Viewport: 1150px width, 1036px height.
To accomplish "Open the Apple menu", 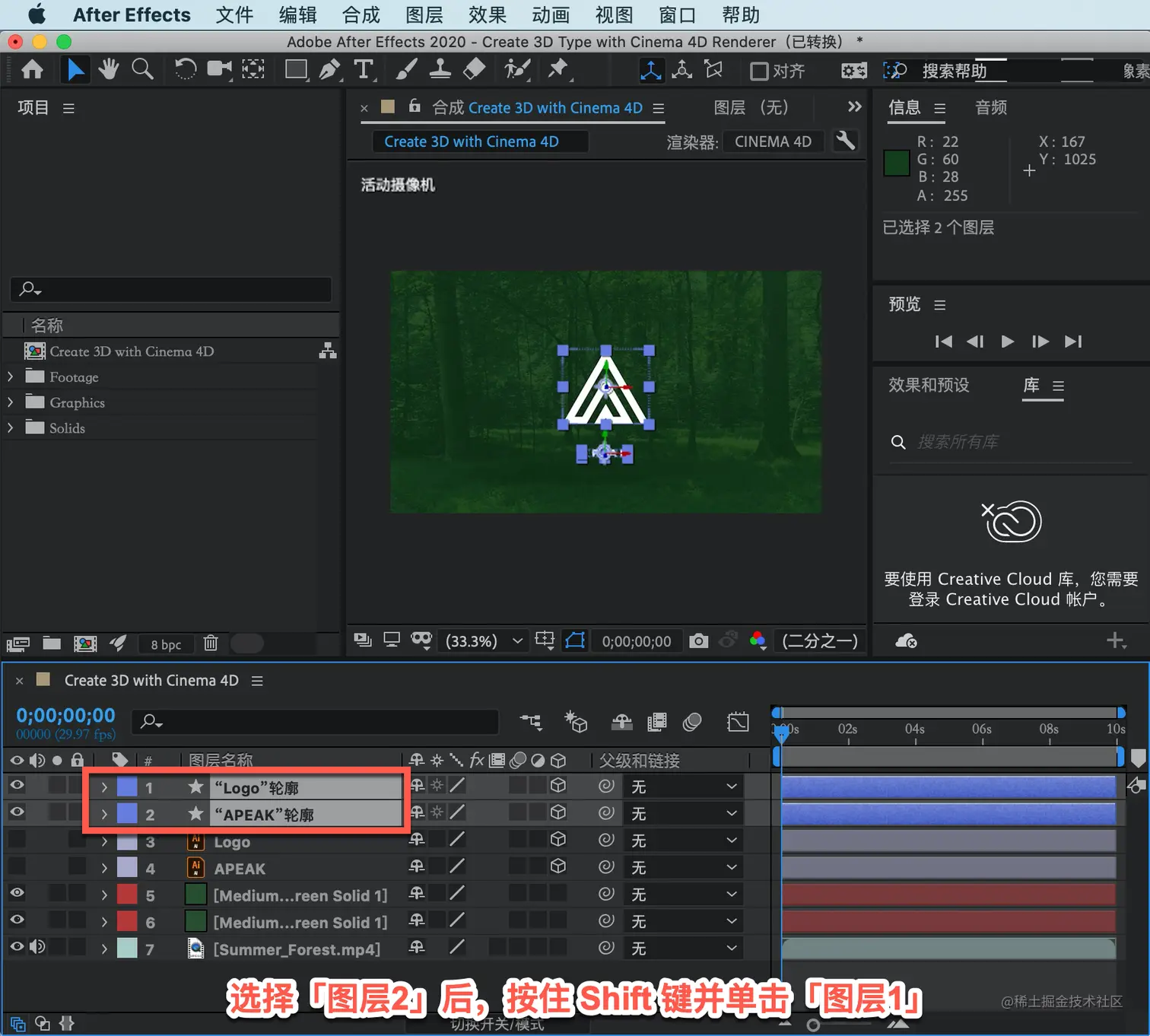I will [x=37, y=14].
